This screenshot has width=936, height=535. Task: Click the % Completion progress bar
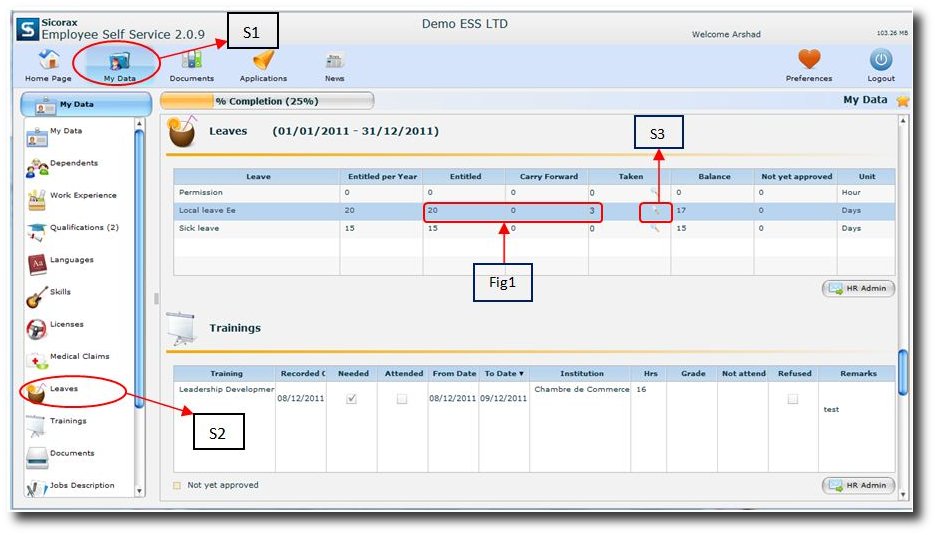tap(267, 101)
